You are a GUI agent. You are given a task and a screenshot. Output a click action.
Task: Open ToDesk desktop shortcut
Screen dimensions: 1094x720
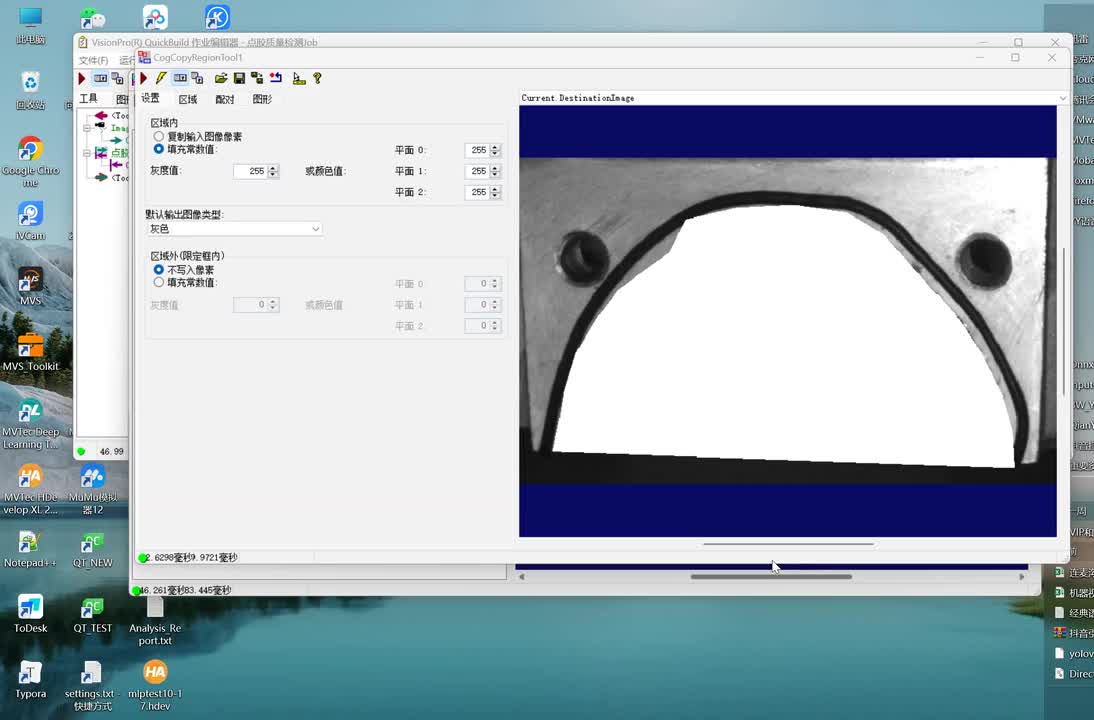click(x=30, y=614)
